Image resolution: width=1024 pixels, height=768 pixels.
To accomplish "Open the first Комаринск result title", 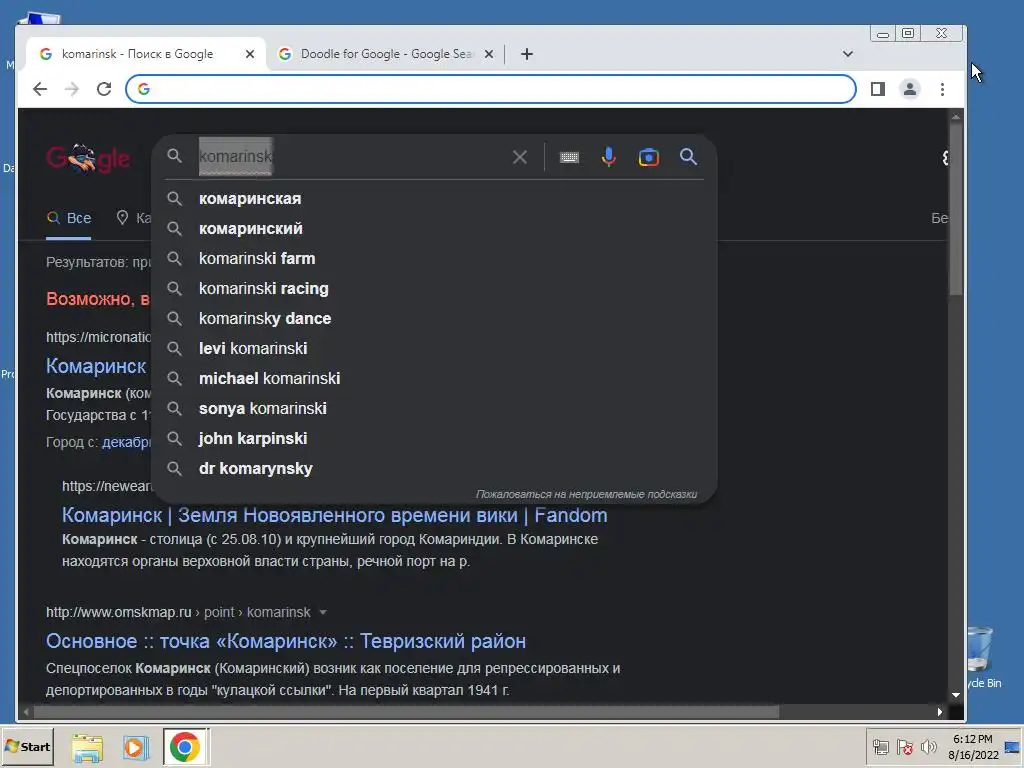I will [96, 366].
